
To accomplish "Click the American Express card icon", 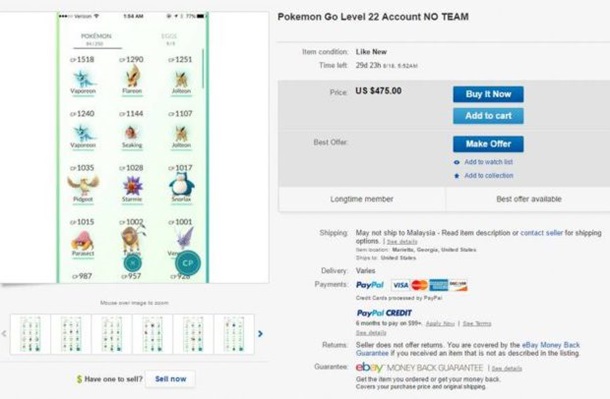I will (x=438, y=285).
